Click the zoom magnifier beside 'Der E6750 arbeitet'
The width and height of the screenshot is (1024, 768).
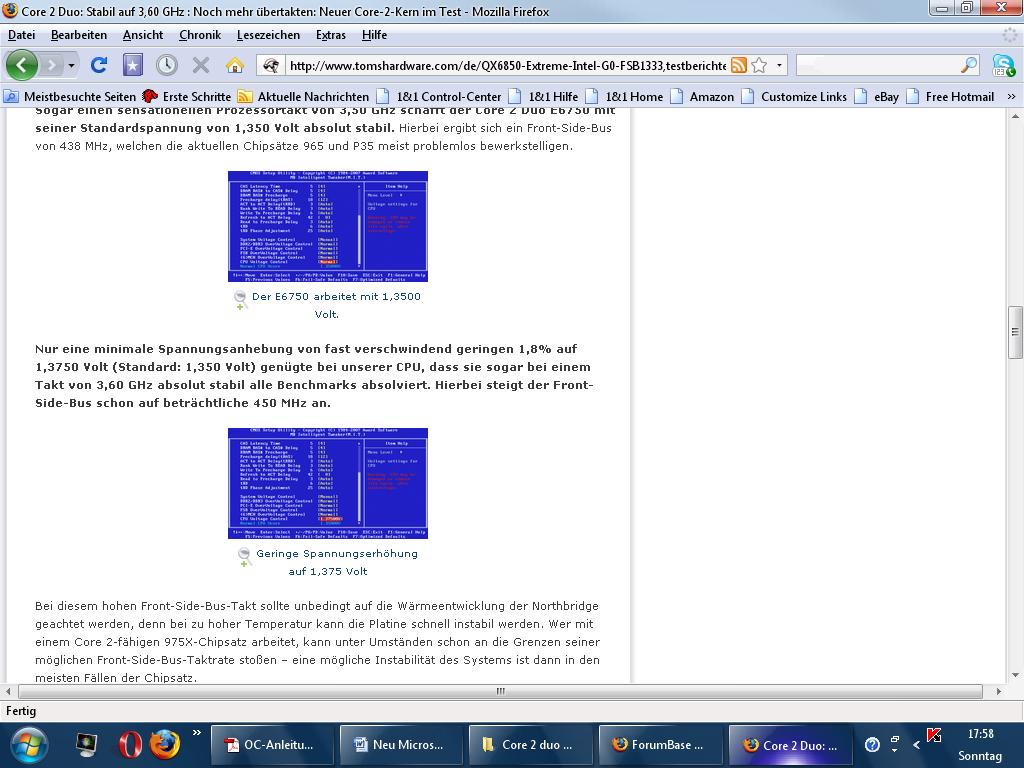[240, 299]
